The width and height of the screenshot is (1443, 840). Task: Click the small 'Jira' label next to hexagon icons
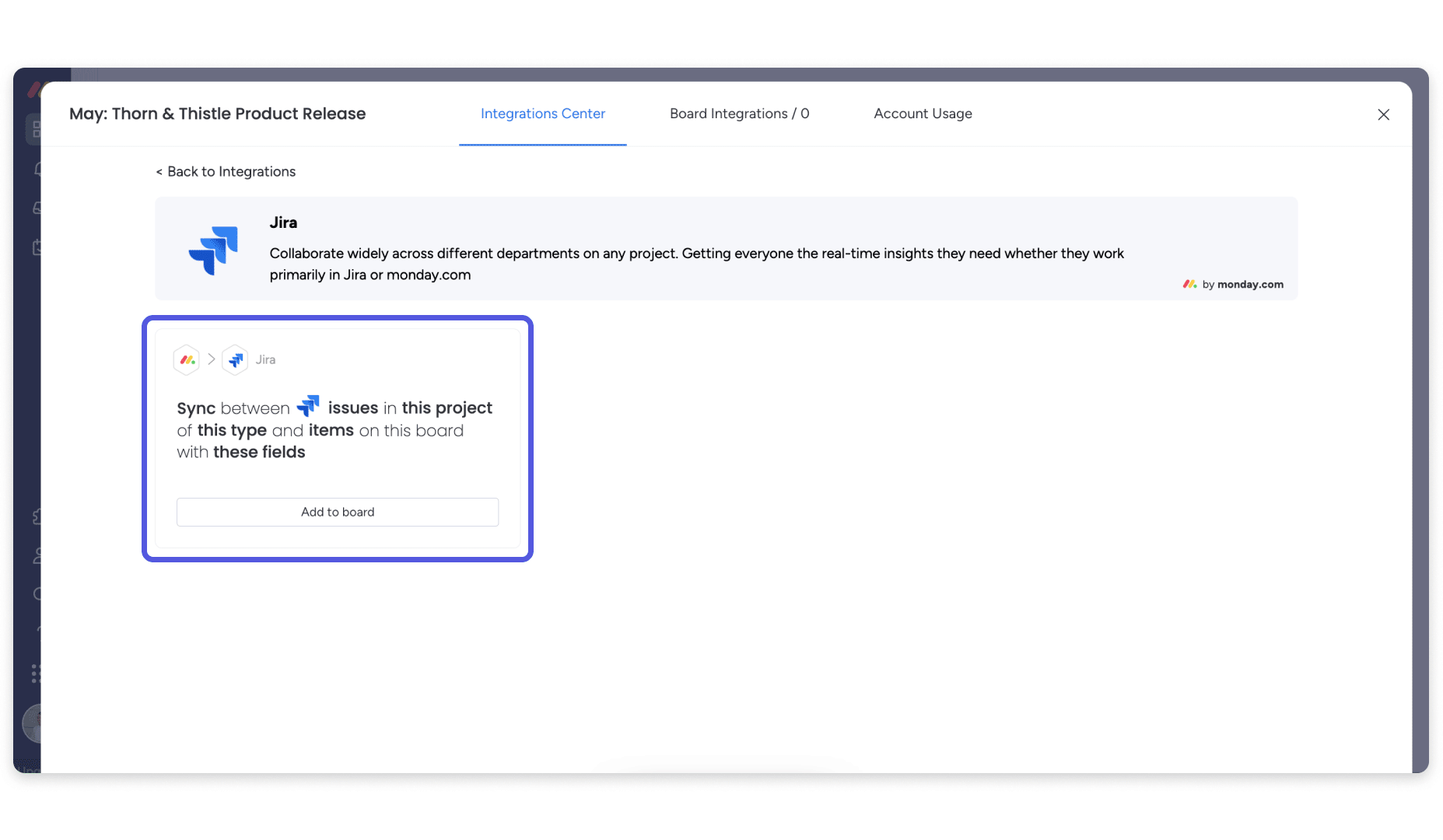[x=265, y=359]
